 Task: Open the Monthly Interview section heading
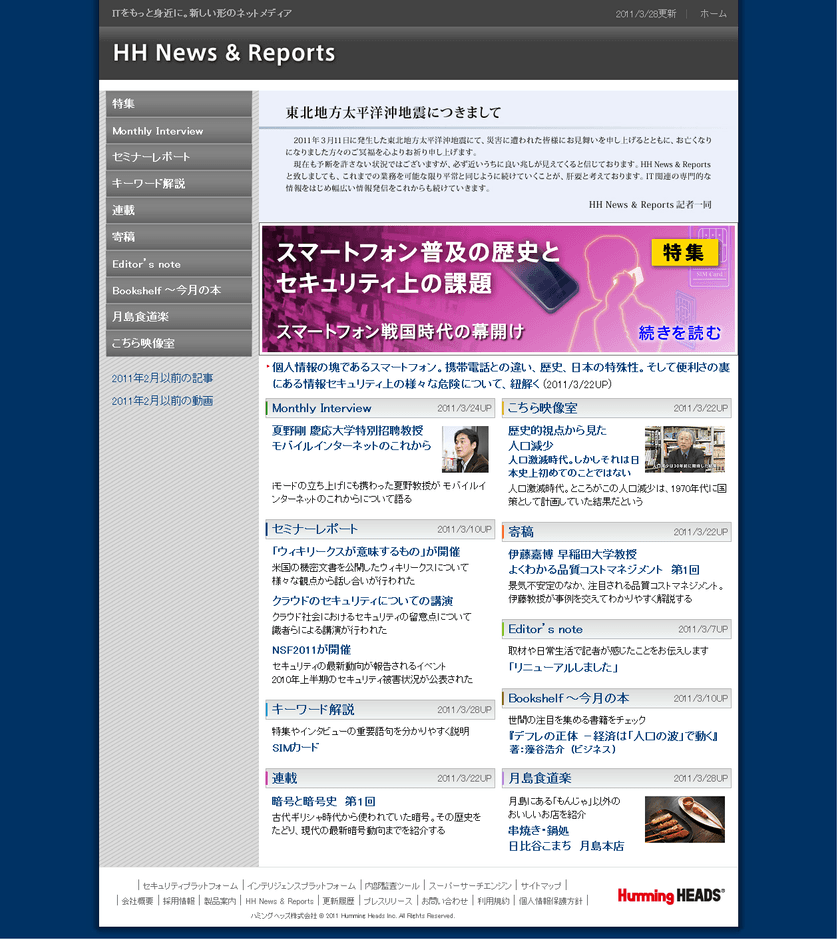click(x=321, y=408)
